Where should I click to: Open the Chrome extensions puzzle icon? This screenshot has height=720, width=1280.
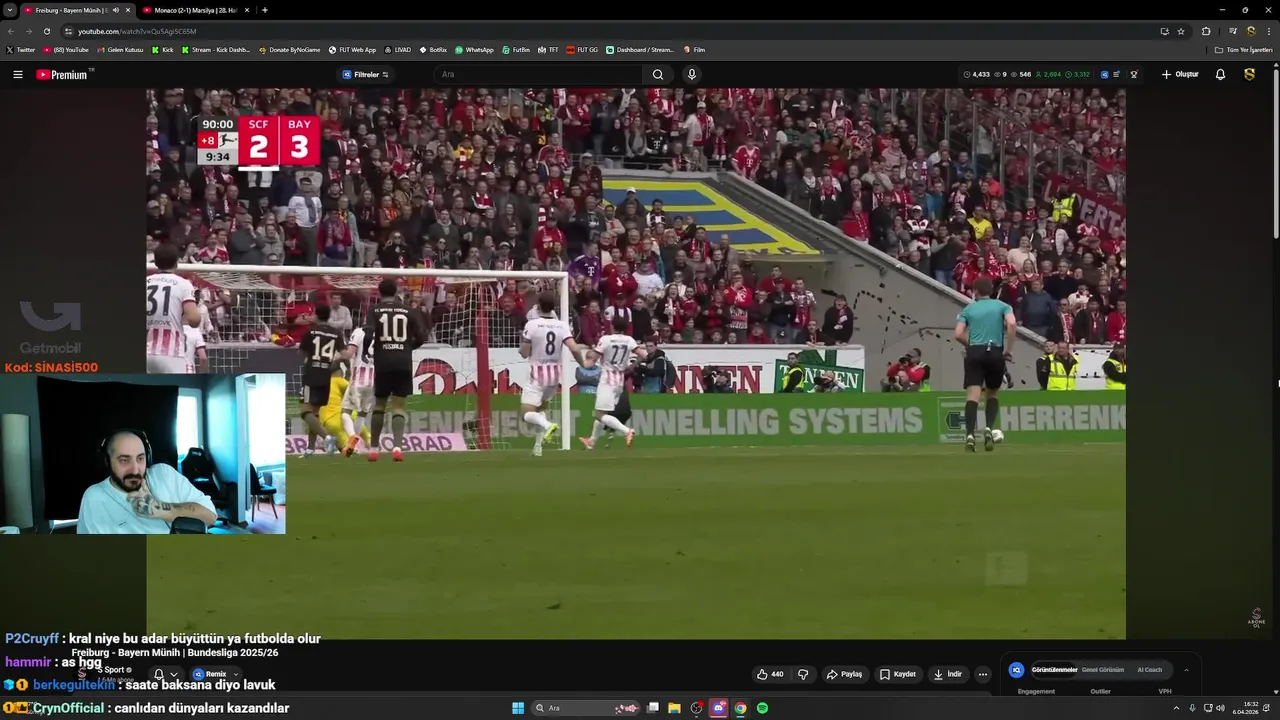point(1206,31)
